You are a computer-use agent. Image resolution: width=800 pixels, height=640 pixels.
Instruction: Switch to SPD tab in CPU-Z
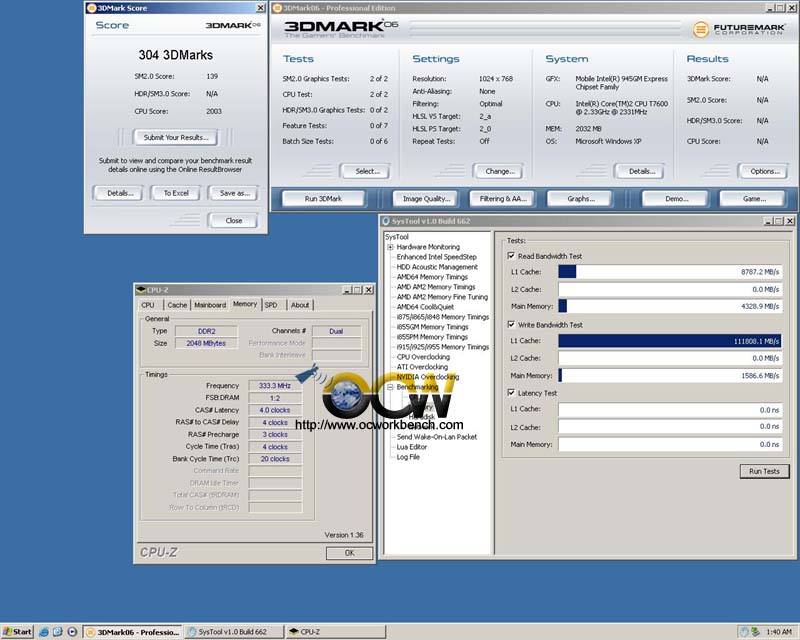point(271,305)
